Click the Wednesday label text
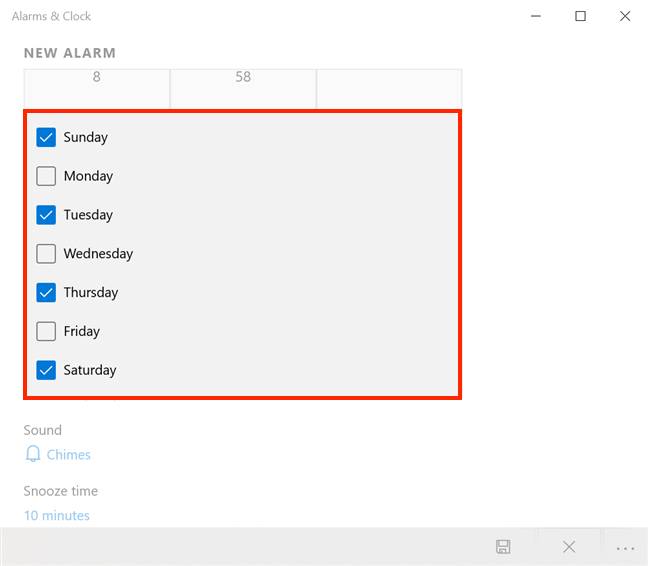The image size is (648, 566). point(98,254)
